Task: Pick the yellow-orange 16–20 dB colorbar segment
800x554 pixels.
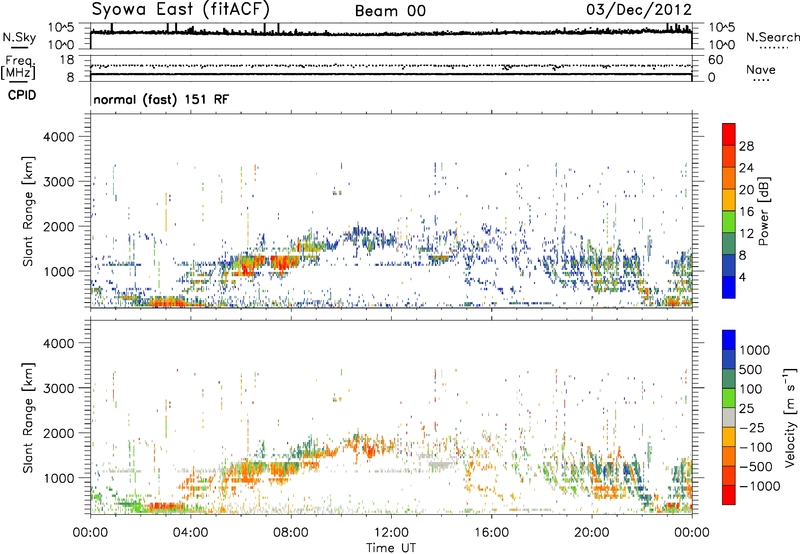Action: coord(729,200)
